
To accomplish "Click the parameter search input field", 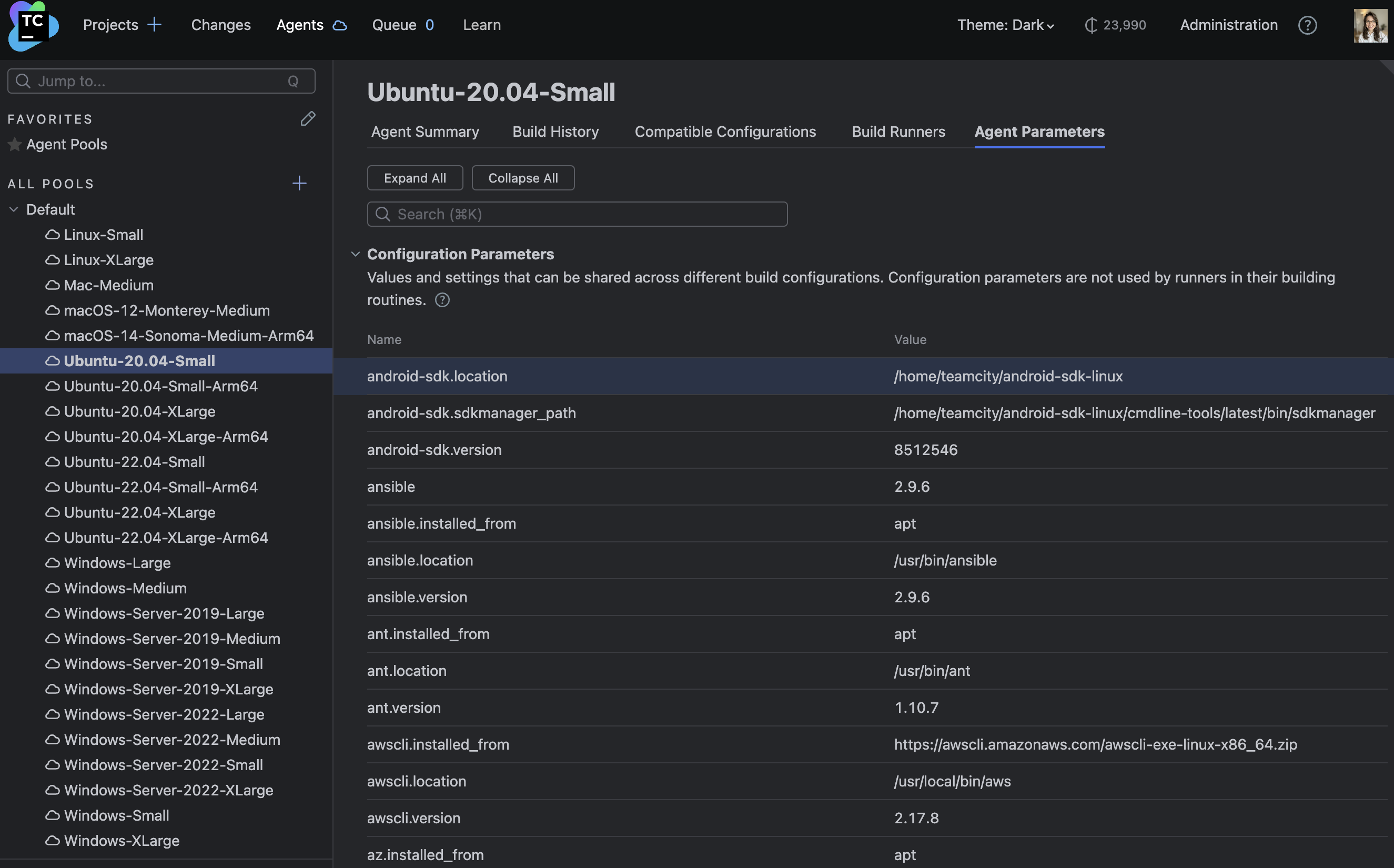I will (577, 214).
